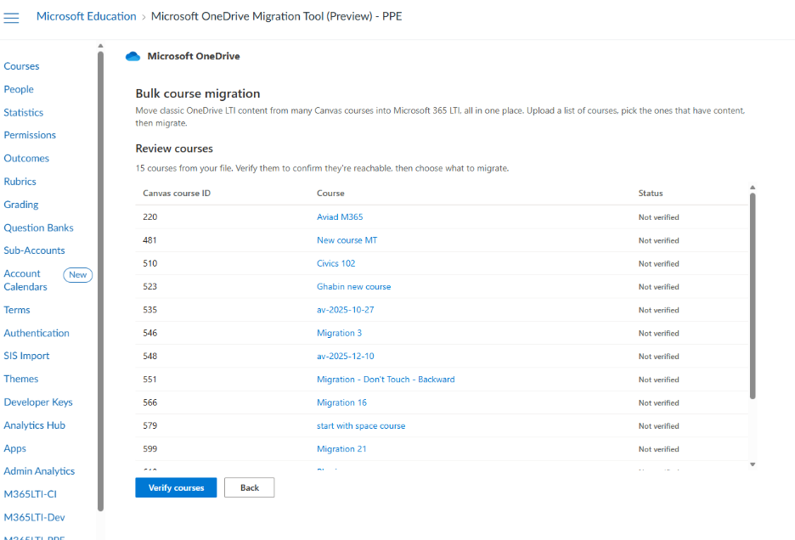
Task: Select course ID 599 cell
Action: 150,449
